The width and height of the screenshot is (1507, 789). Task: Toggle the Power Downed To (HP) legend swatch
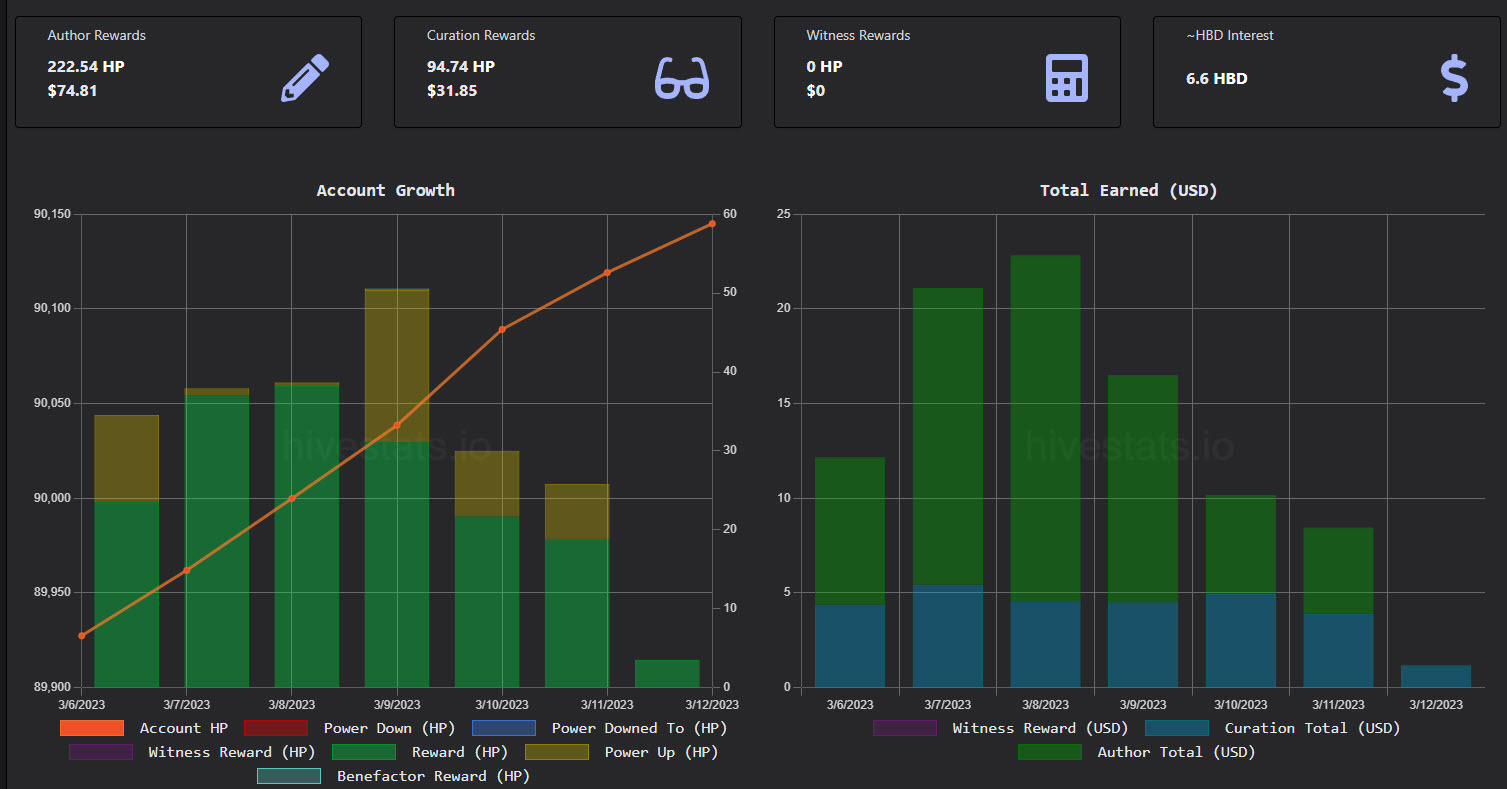(504, 728)
